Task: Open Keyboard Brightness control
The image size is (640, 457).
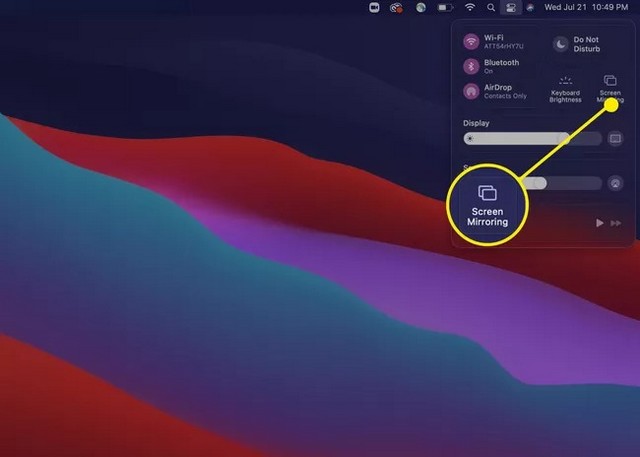Action: click(x=565, y=90)
